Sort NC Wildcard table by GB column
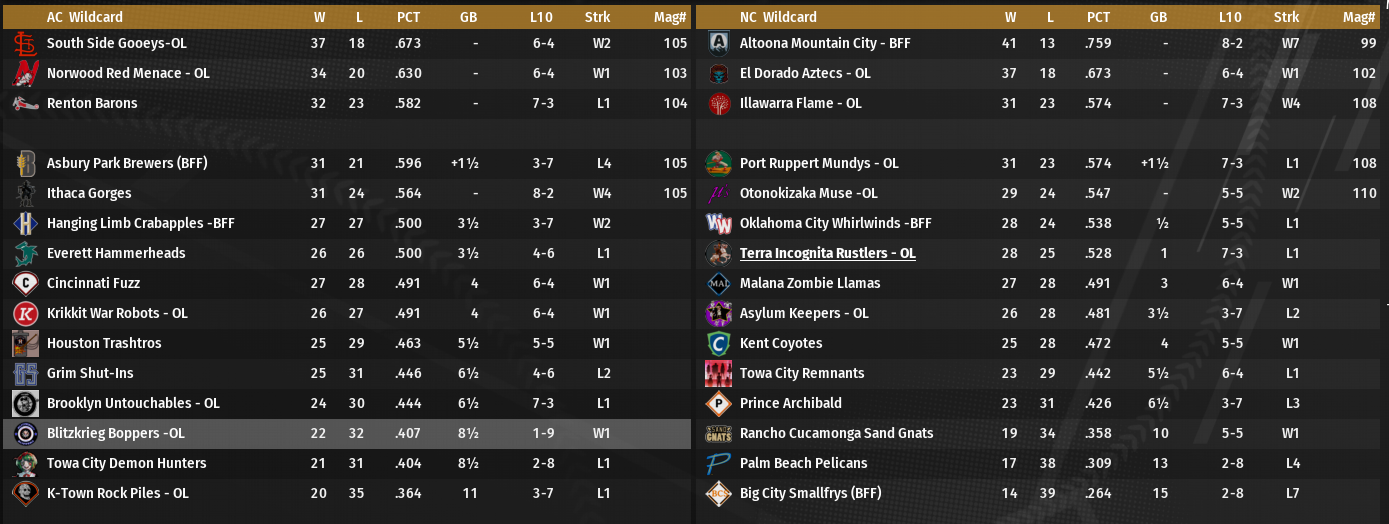 [x=1158, y=17]
